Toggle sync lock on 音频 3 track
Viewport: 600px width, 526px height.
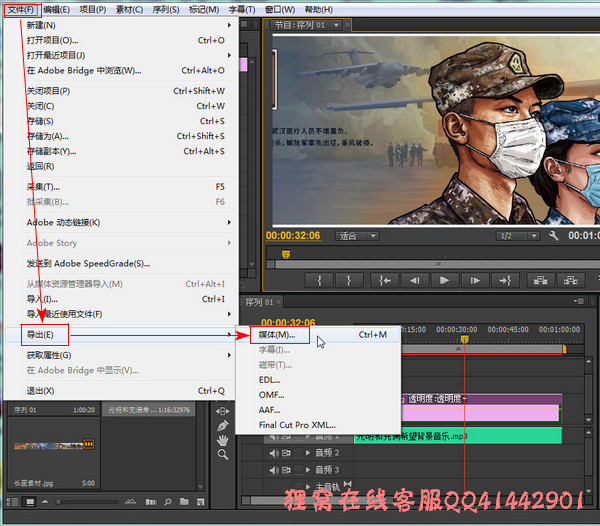click(286, 470)
